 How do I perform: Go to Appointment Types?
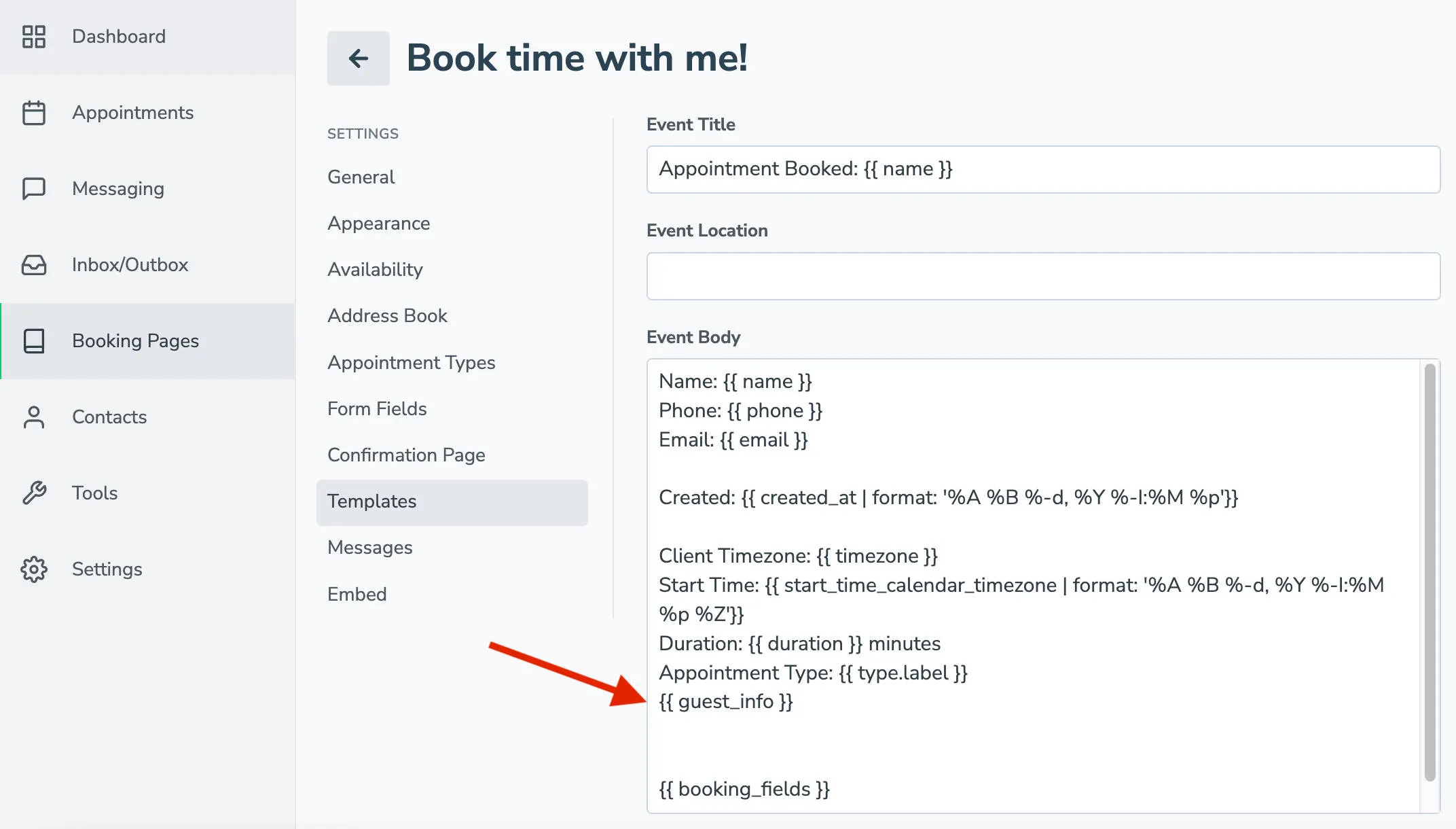(x=411, y=362)
